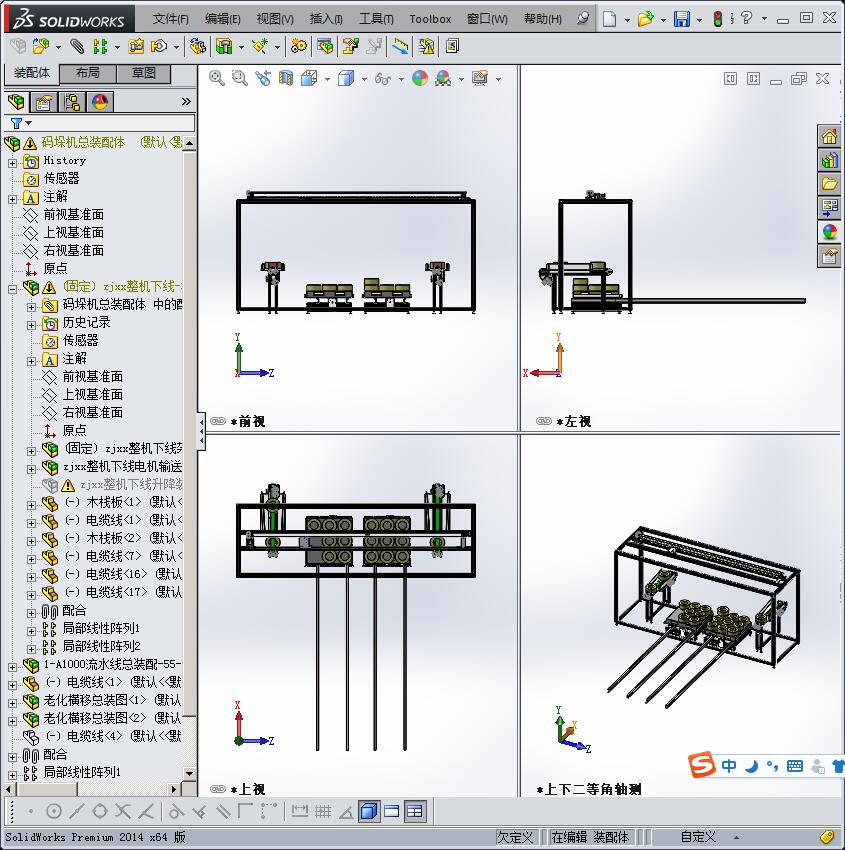Click the Zoom to Fit magnifier icon

(x=217, y=79)
